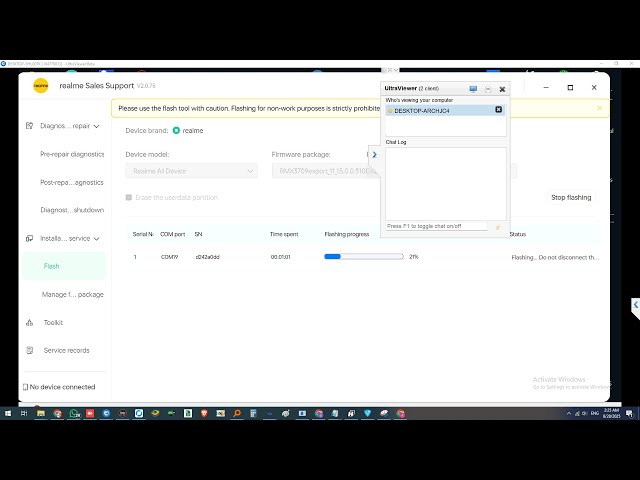Viewport: 640px width, 480px height.
Task: Click the COM port column header
Action: click(x=172, y=234)
